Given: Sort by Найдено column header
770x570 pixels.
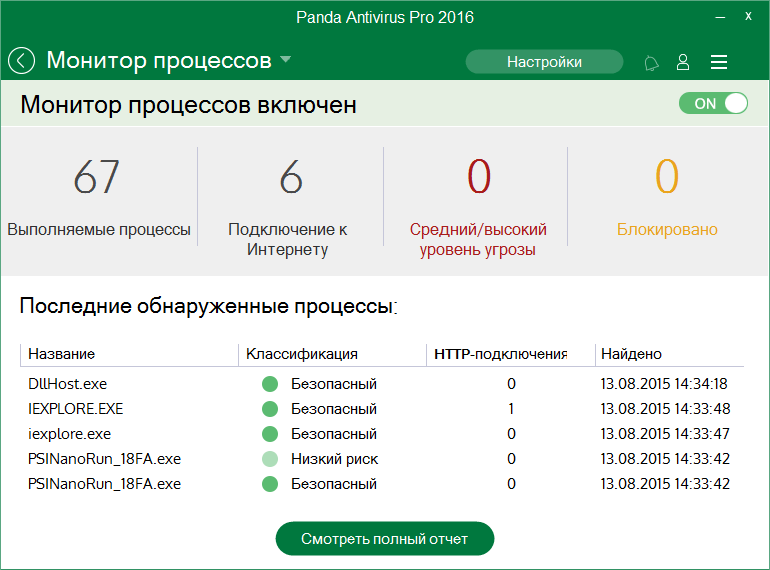Looking at the screenshot, I should tap(632, 354).
